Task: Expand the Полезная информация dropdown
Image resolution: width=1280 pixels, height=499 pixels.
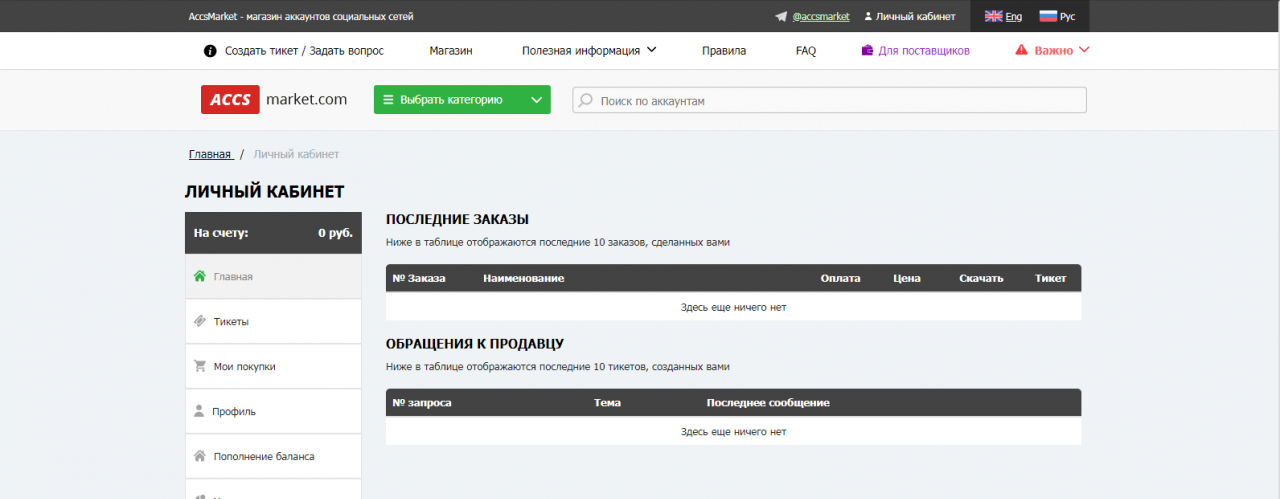Action: [651, 50]
